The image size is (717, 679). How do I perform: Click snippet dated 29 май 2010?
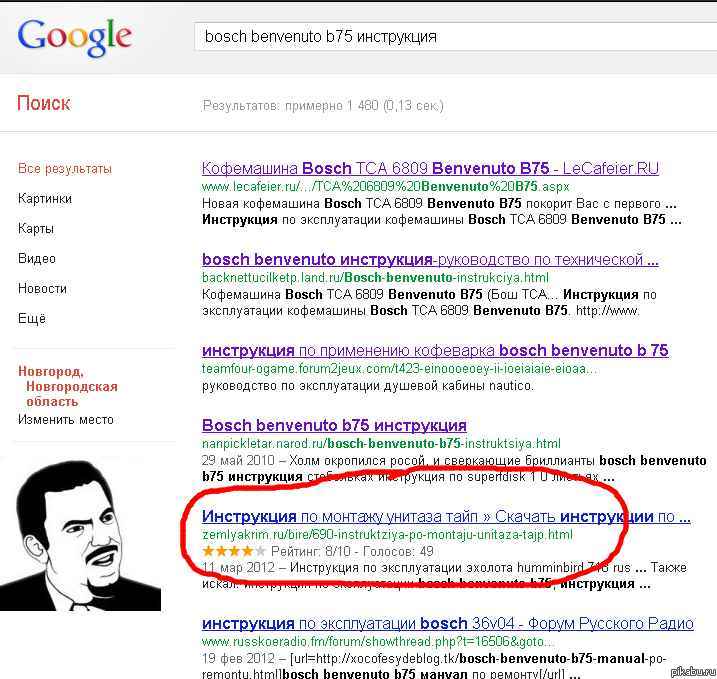click(454, 469)
